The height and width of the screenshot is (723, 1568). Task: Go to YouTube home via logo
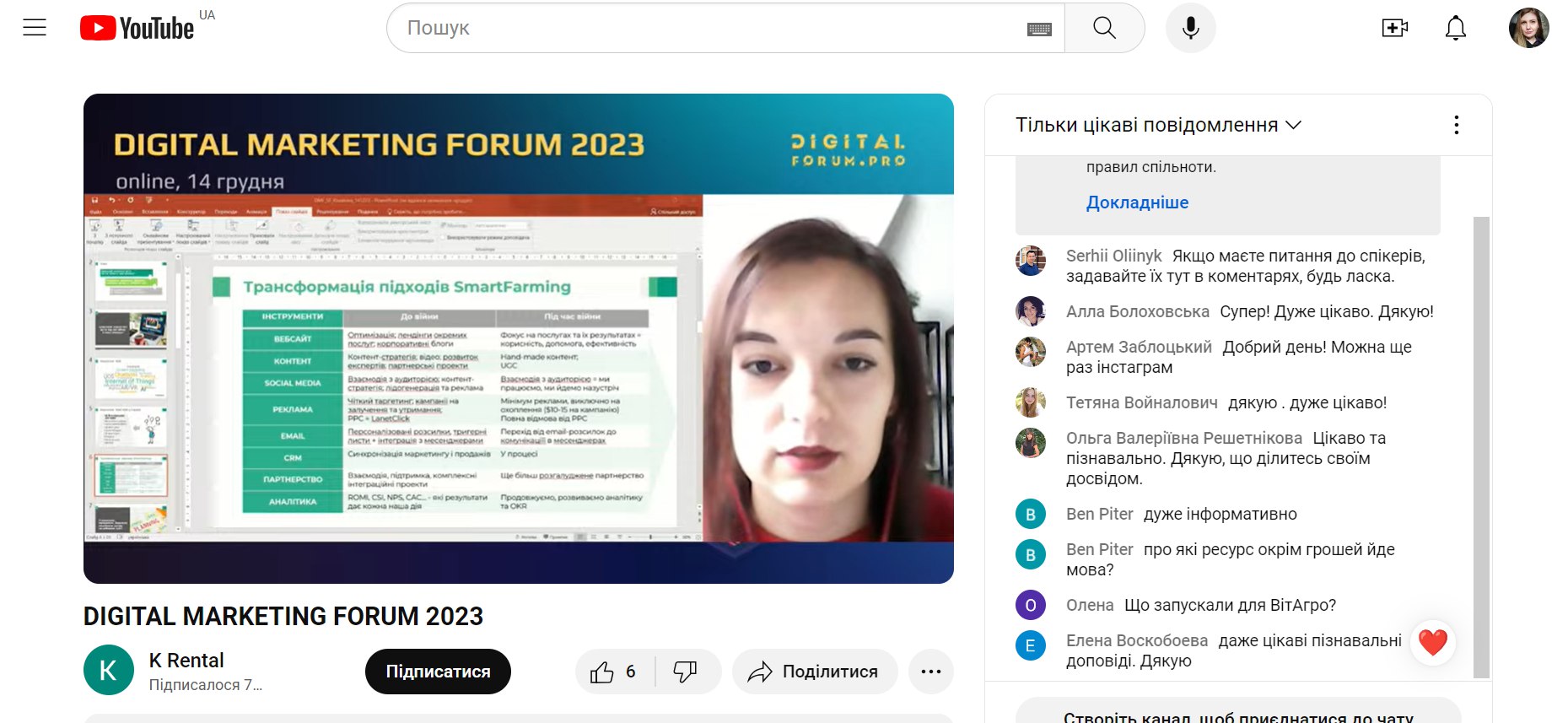click(x=137, y=28)
